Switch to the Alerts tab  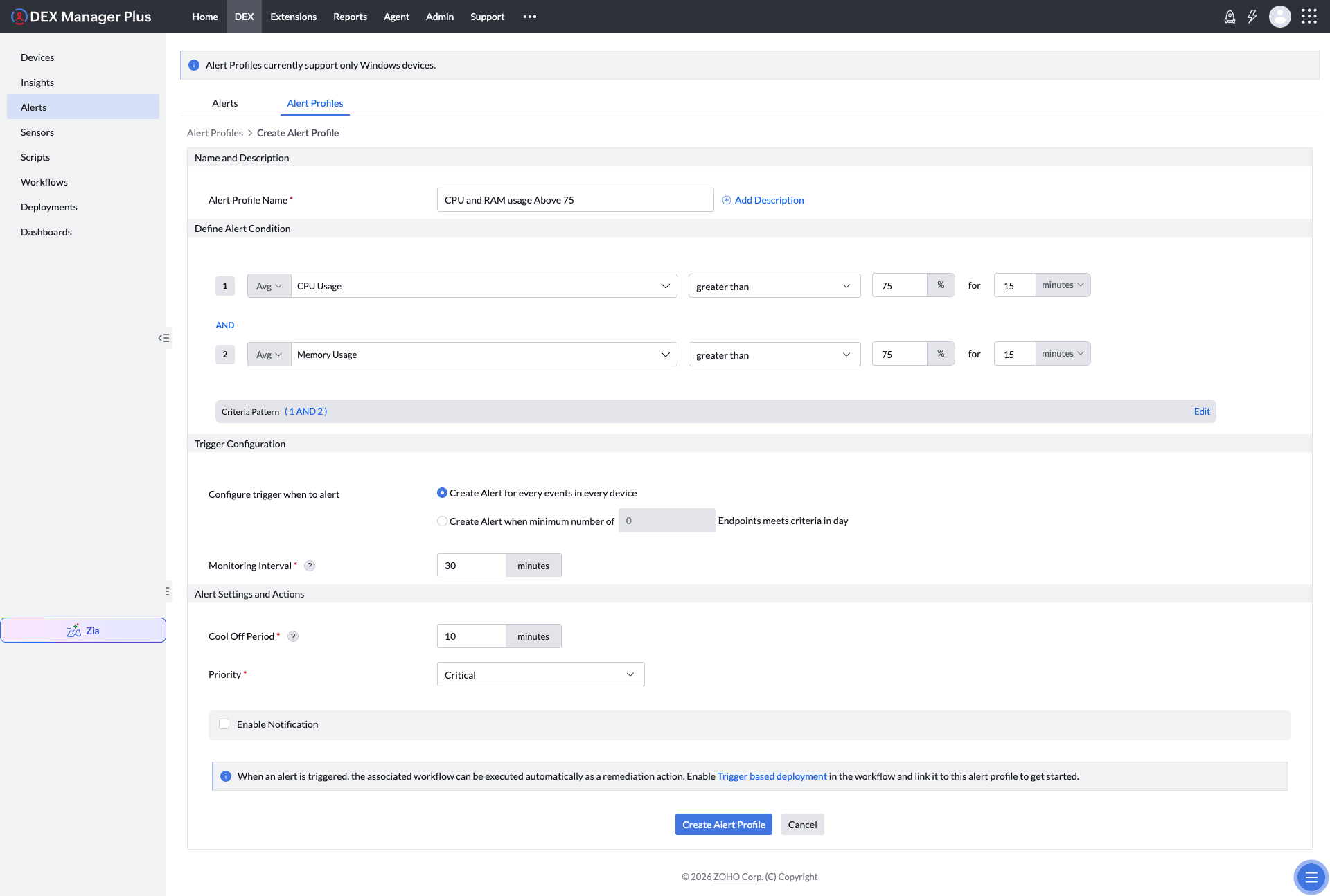click(225, 103)
